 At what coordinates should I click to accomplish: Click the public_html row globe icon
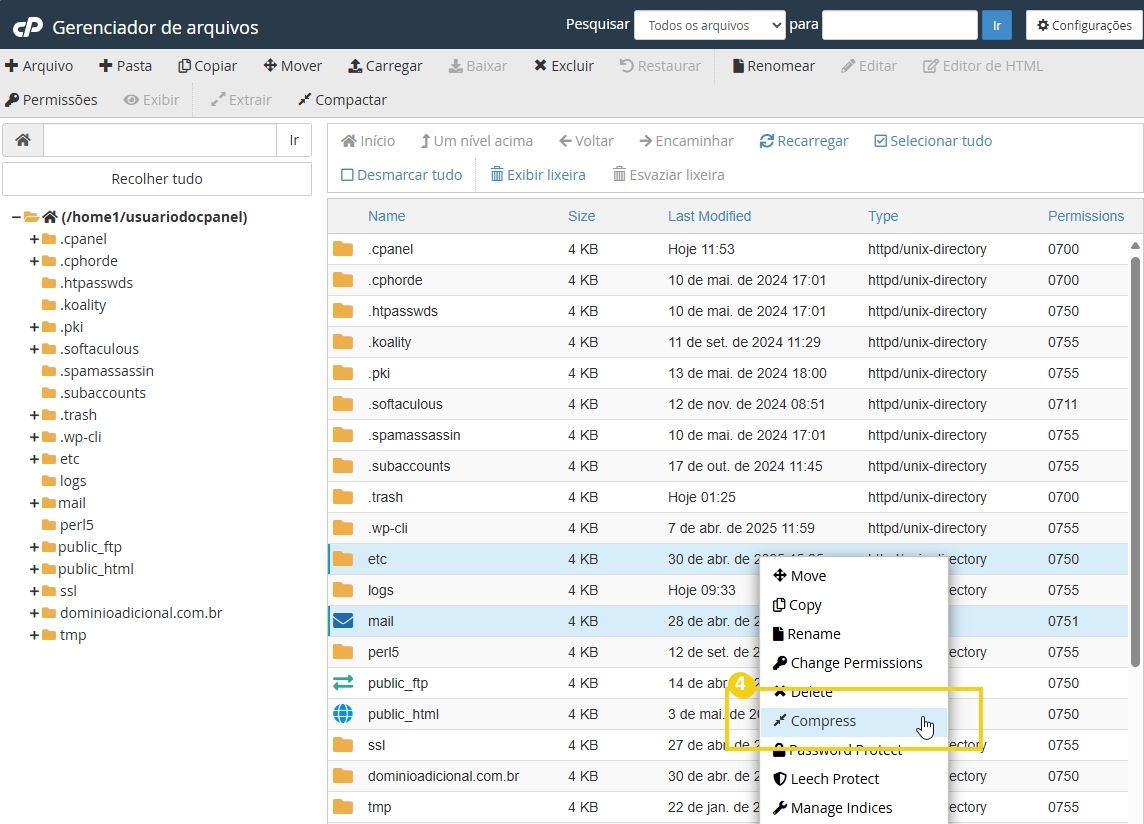[x=343, y=714]
